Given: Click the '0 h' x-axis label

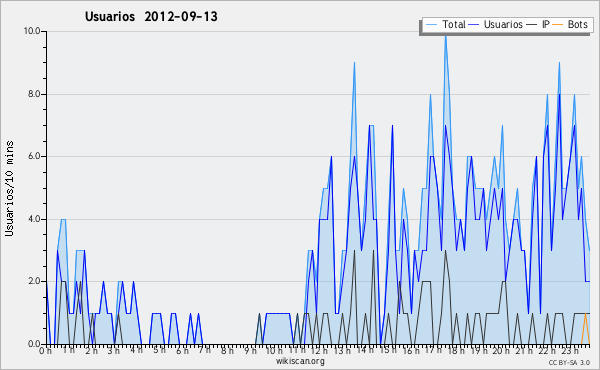Looking at the screenshot, I should coord(45,350).
